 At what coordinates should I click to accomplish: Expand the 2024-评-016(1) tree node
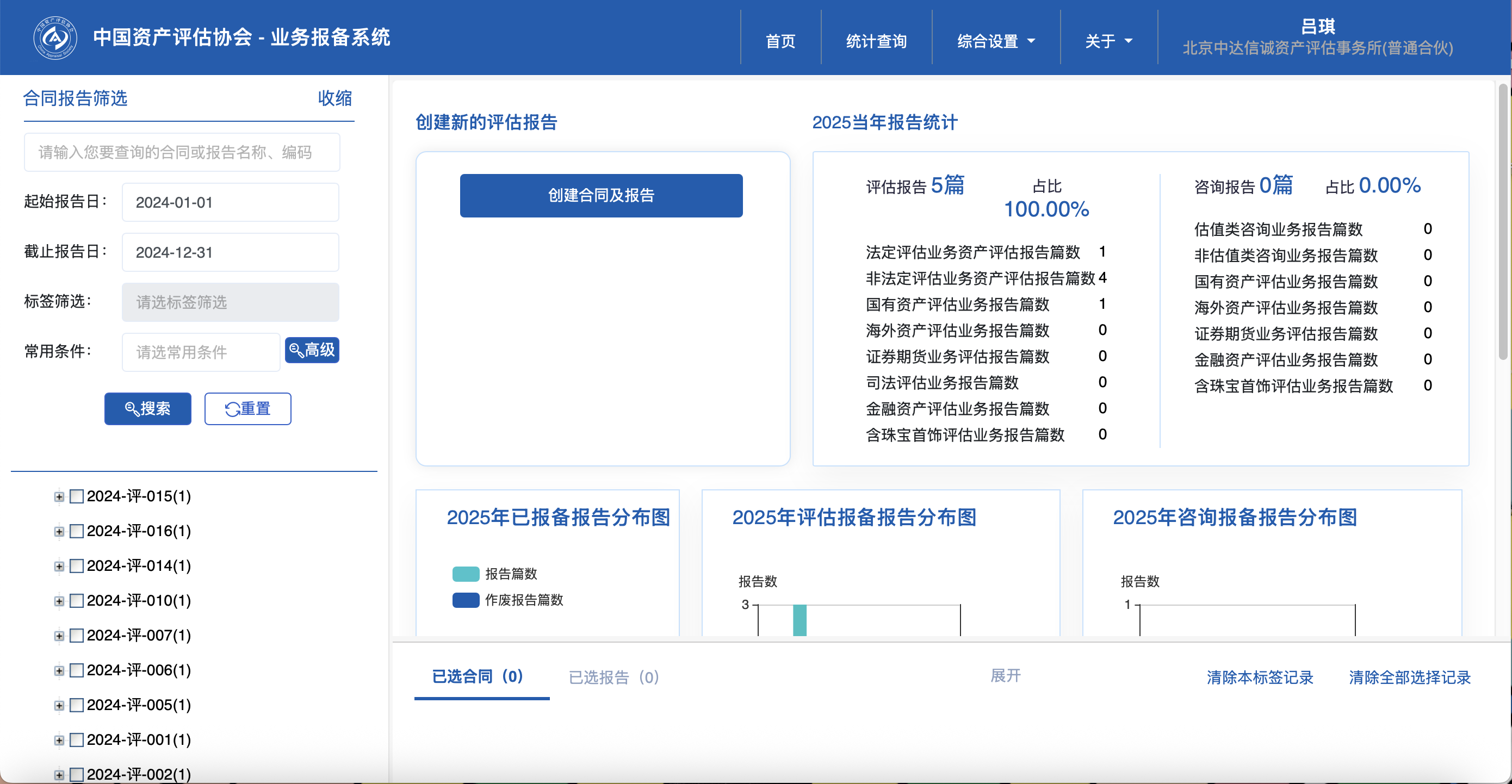coord(59,532)
